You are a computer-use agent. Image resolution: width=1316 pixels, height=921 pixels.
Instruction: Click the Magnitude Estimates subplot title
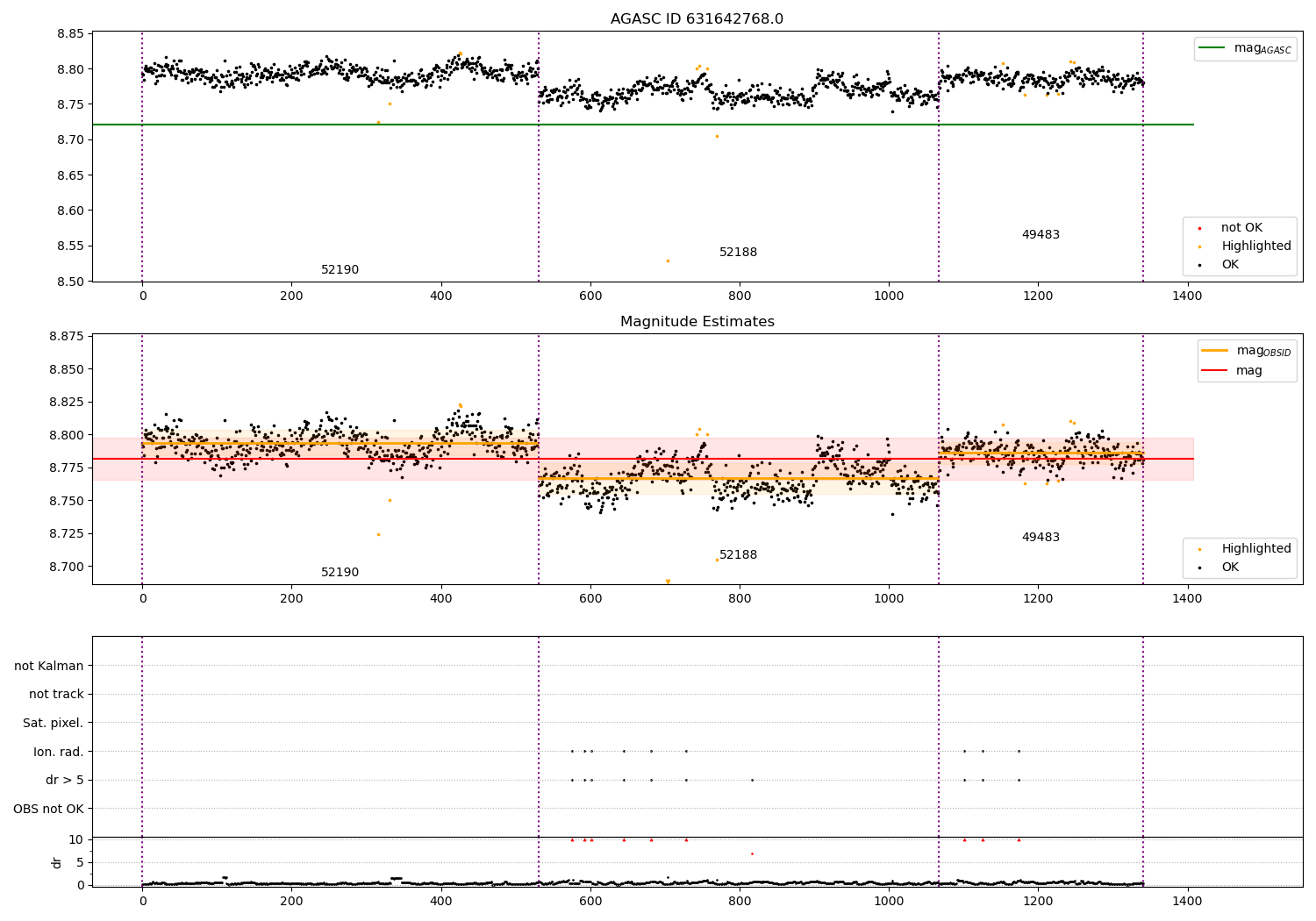pyautogui.click(x=697, y=322)
